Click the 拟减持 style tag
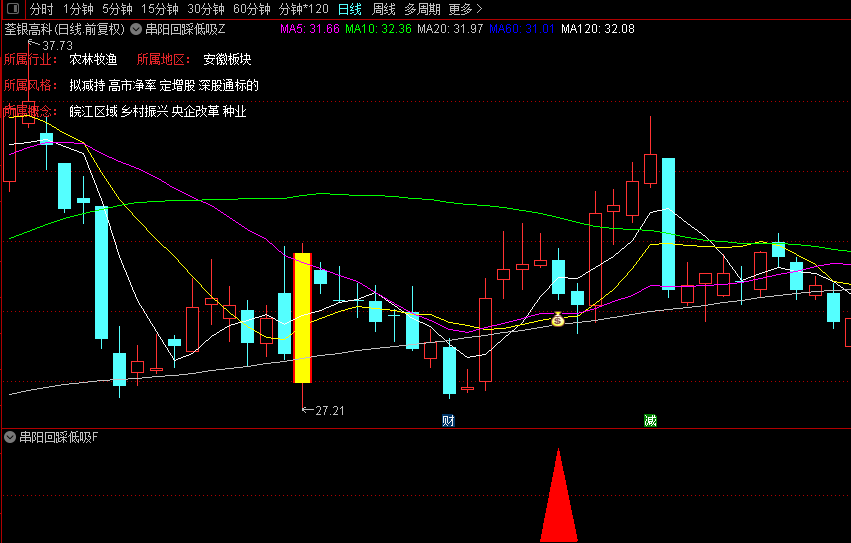851x543 pixels. pos(87,85)
